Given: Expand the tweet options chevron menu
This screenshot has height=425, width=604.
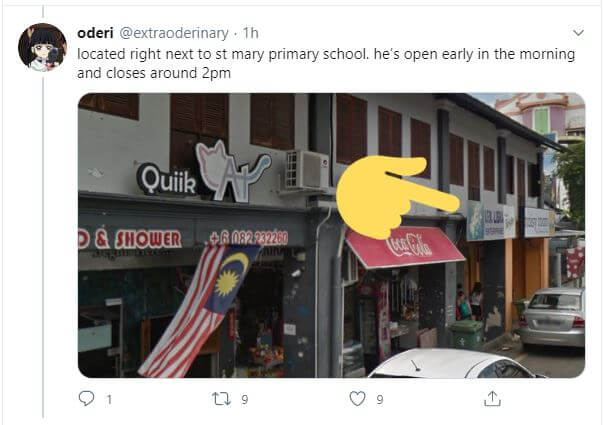Looking at the screenshot, I should pyautogui.click(x=578, y=33).
